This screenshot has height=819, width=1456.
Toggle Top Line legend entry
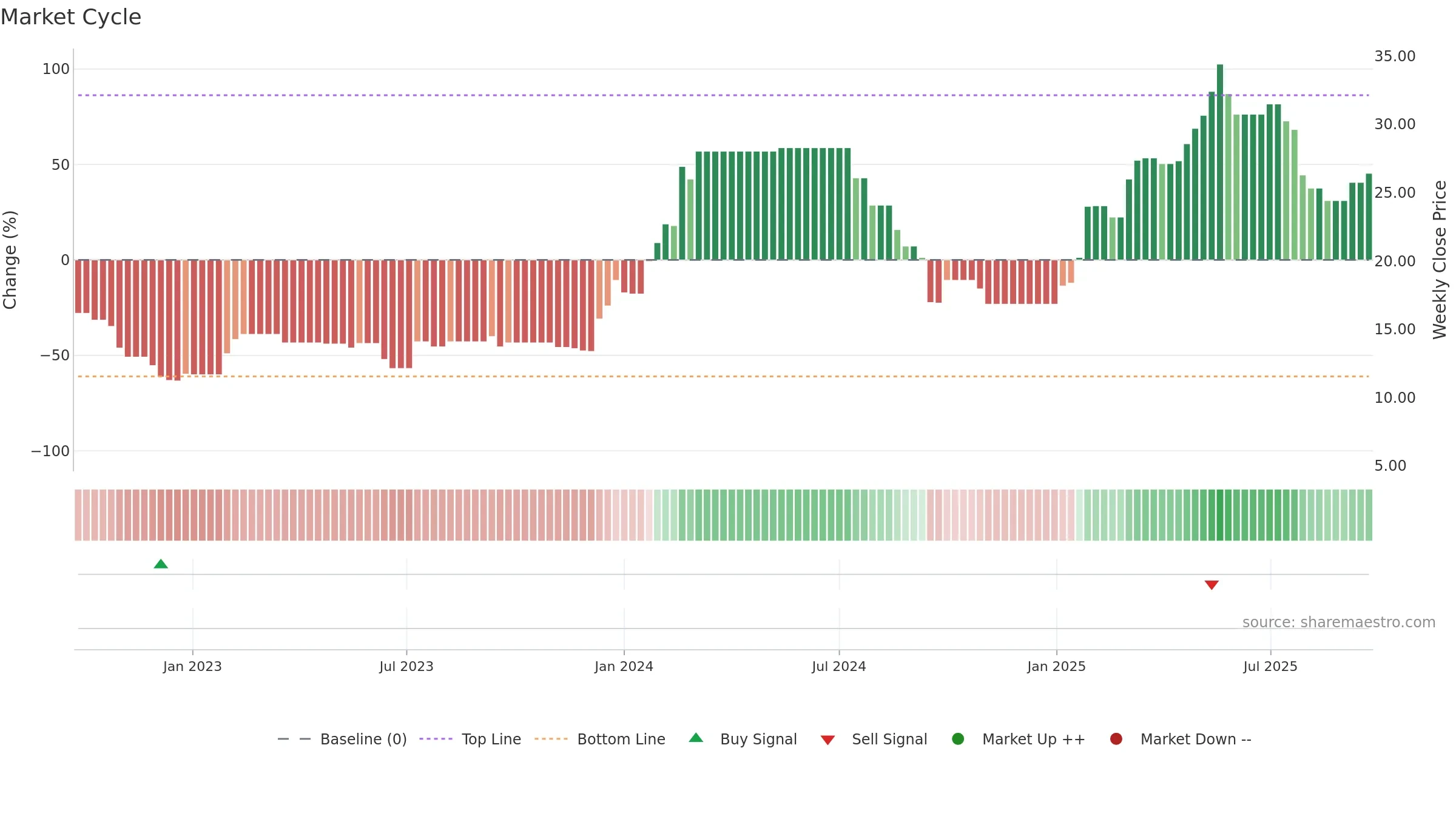pyautogui.click(x=470, y=739)
